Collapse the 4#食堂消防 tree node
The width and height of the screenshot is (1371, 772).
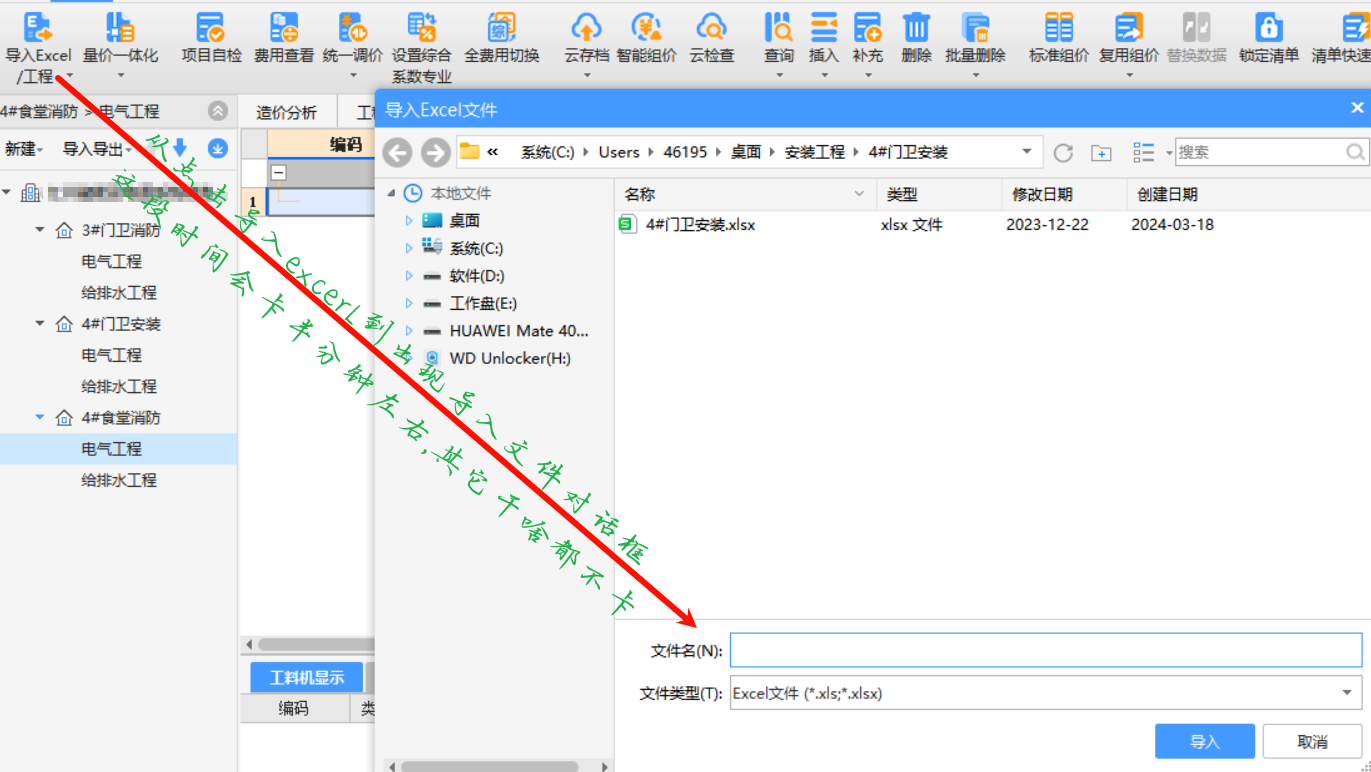pos(40,417)
